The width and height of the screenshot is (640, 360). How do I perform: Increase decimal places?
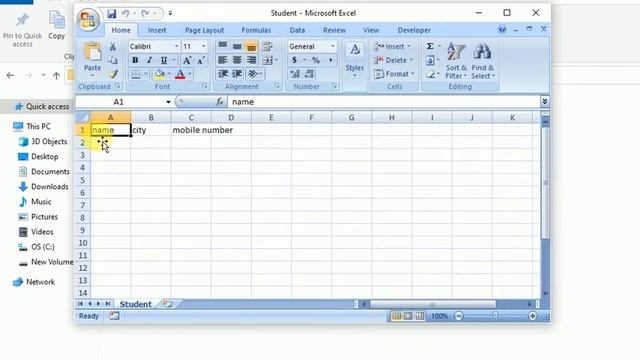[x=295, y=74]
